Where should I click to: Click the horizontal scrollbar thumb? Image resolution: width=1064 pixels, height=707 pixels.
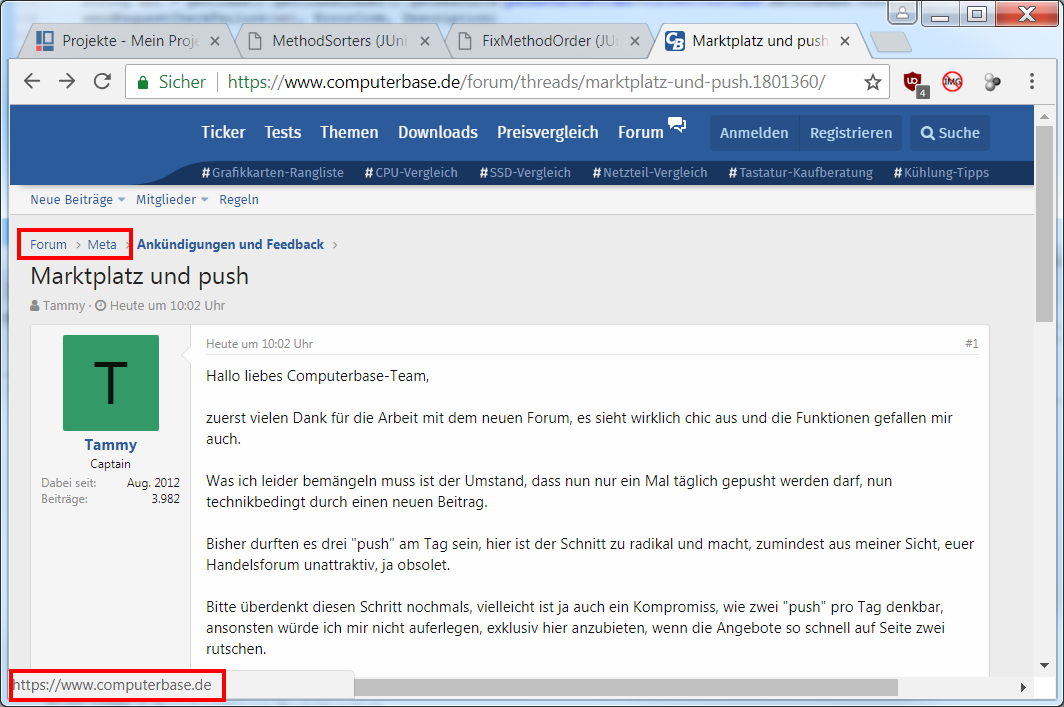(626, 687)
